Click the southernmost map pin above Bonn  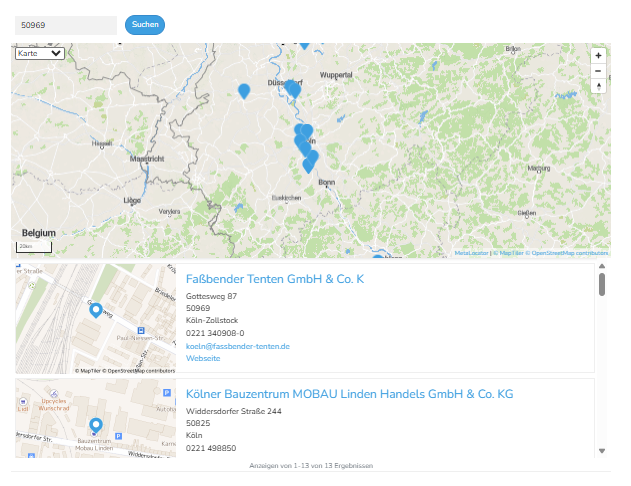tap(308, 166)
